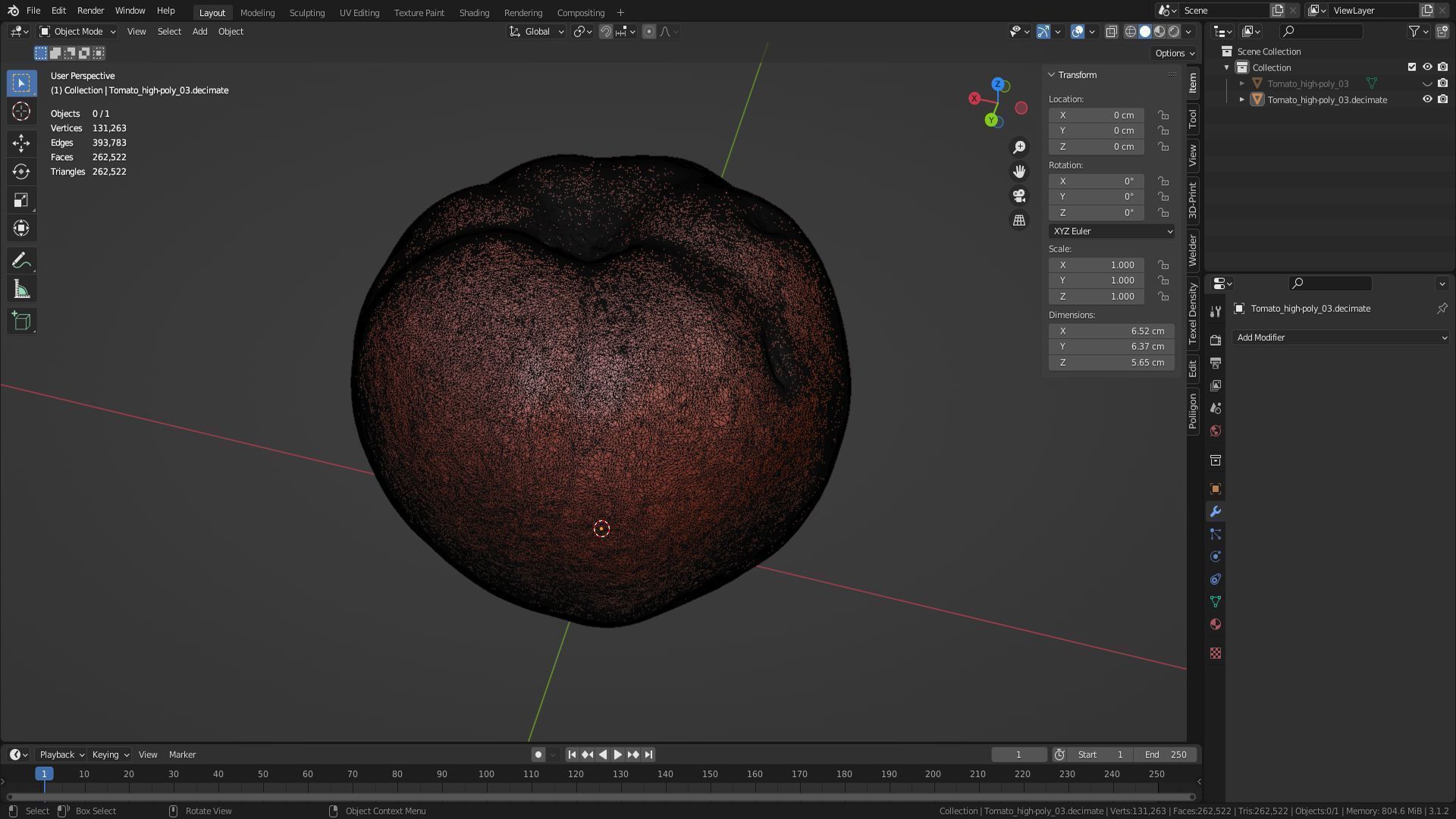
Task: Open XYZ Euler rotation mode dropdown
Action: coord(1112,231)
